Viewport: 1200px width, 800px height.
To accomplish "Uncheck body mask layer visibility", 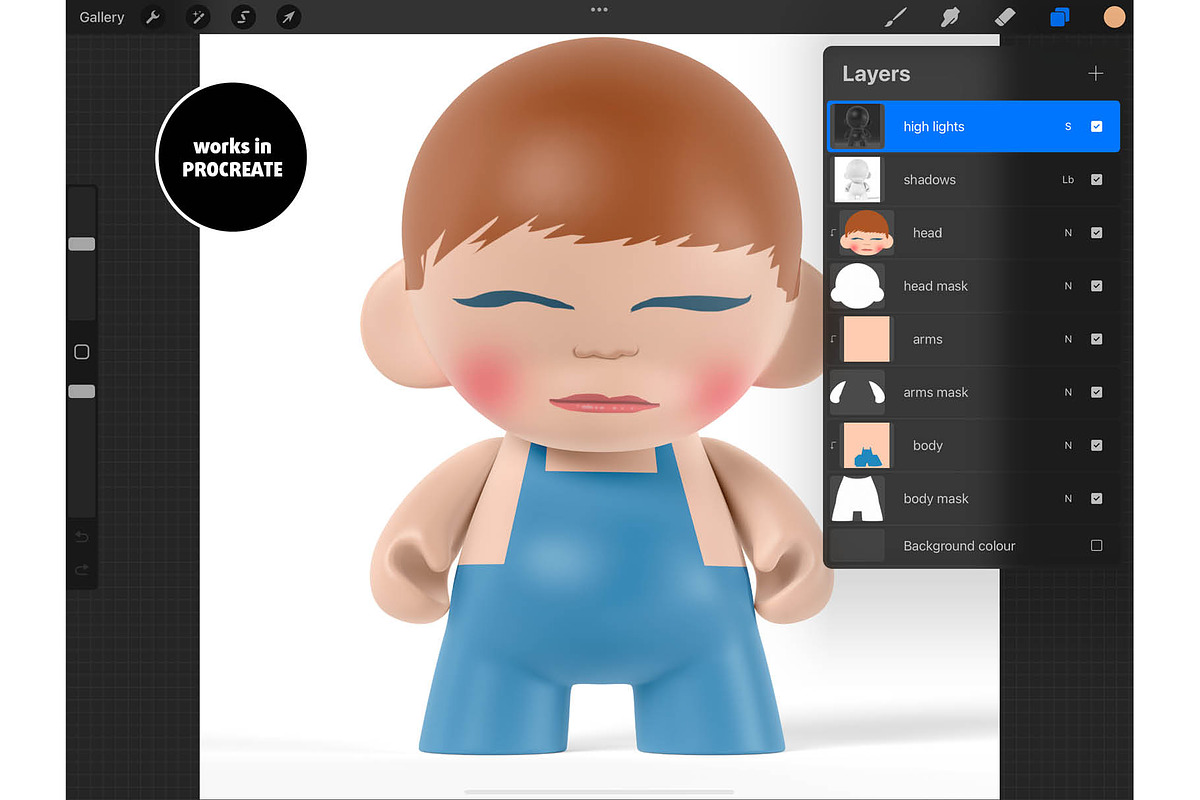I will coord(1097,498).
